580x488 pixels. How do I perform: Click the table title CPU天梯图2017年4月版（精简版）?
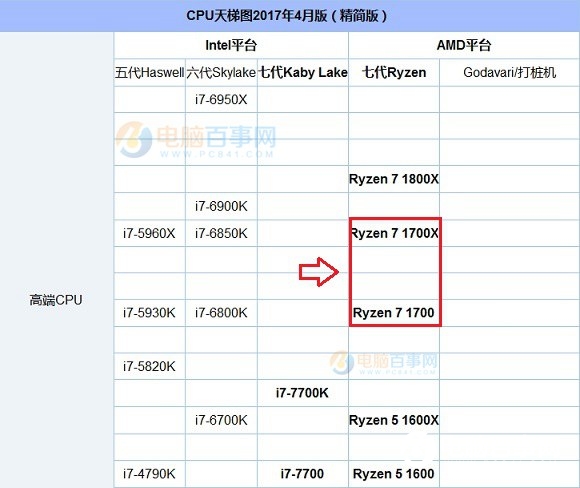[286, 16]
